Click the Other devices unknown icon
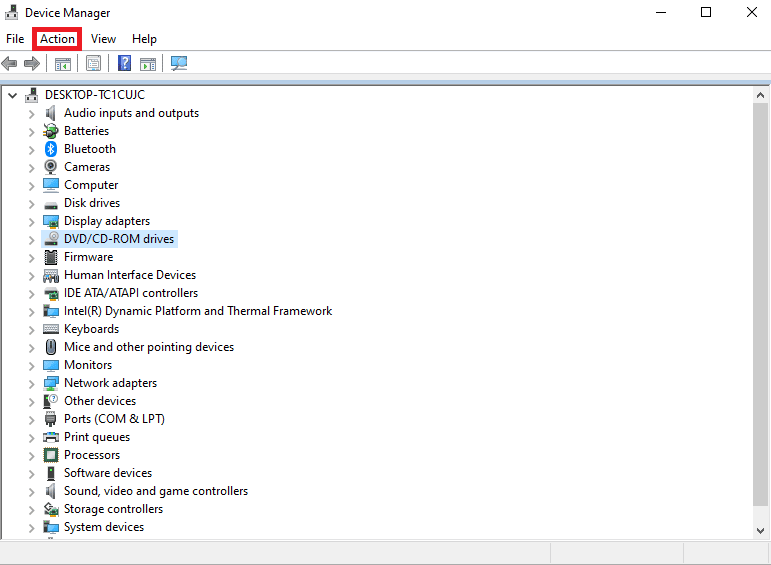Viewport: 771px width, 565px height. point(51,401)
